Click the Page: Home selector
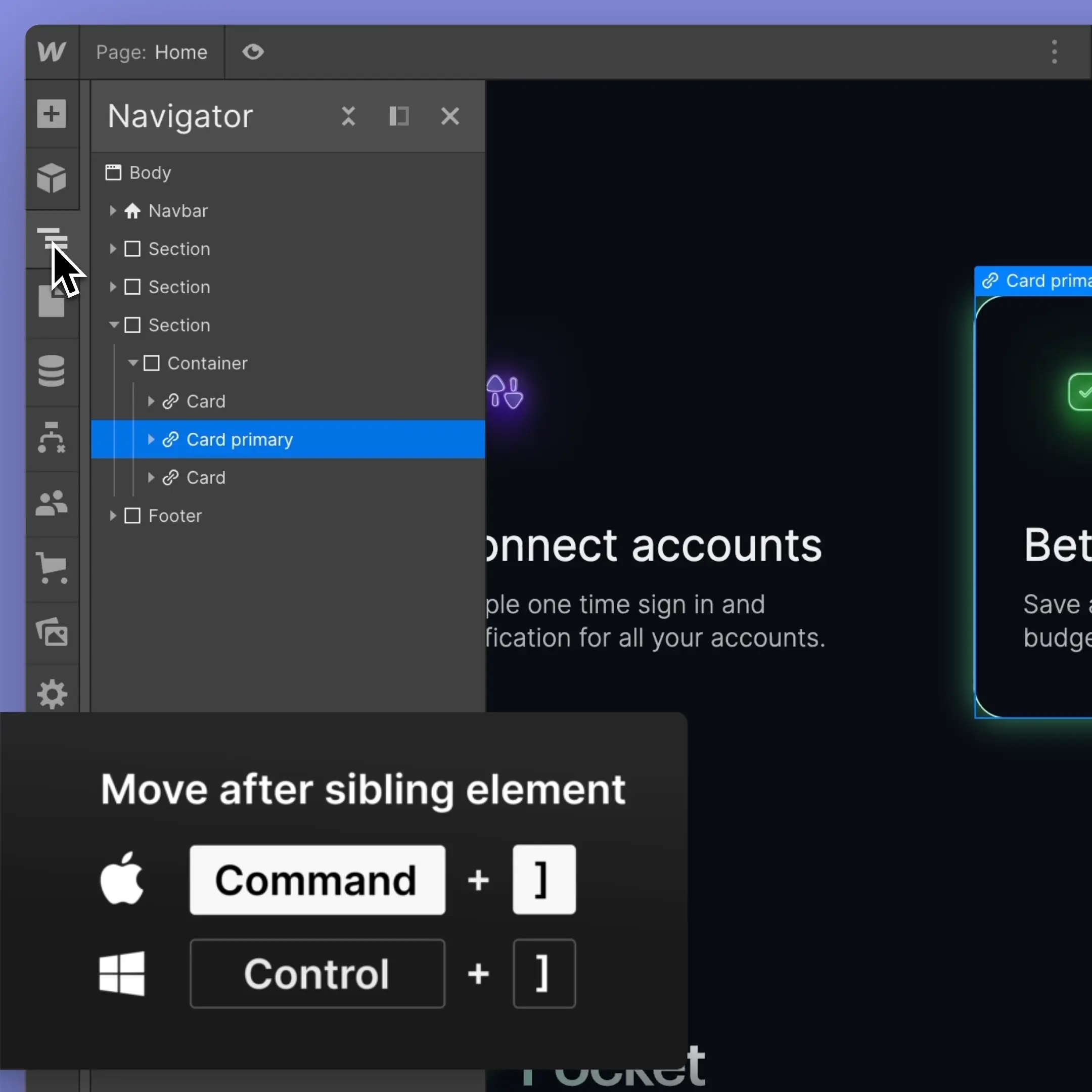Image resolution: width=1092 pixels, height=1092 pixels. coord(152,52)
